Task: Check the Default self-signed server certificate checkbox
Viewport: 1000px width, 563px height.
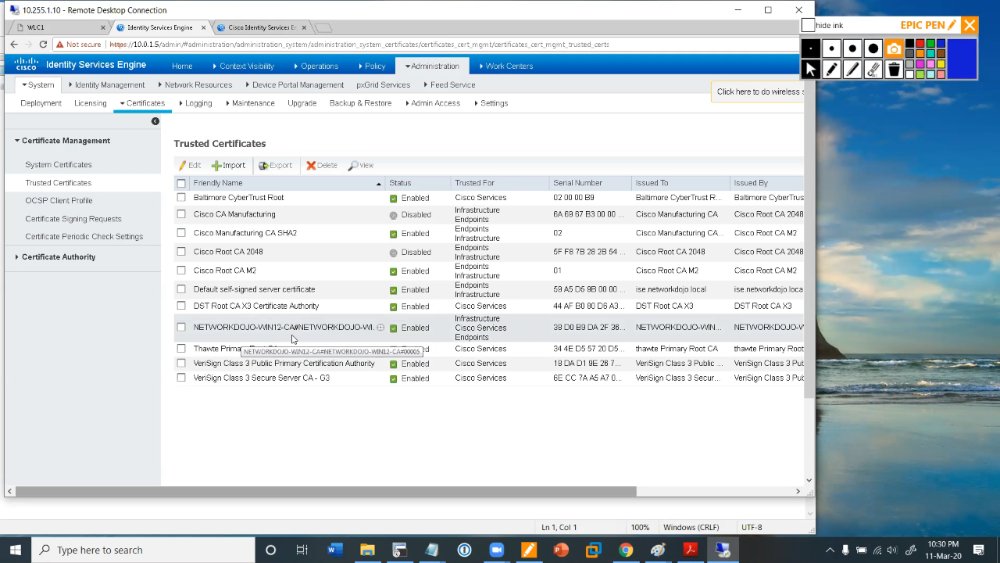Action: tap(181, 289)
